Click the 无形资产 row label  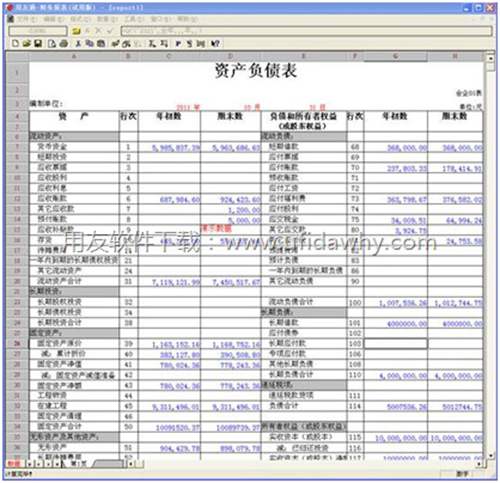click(x=52, y=447)
